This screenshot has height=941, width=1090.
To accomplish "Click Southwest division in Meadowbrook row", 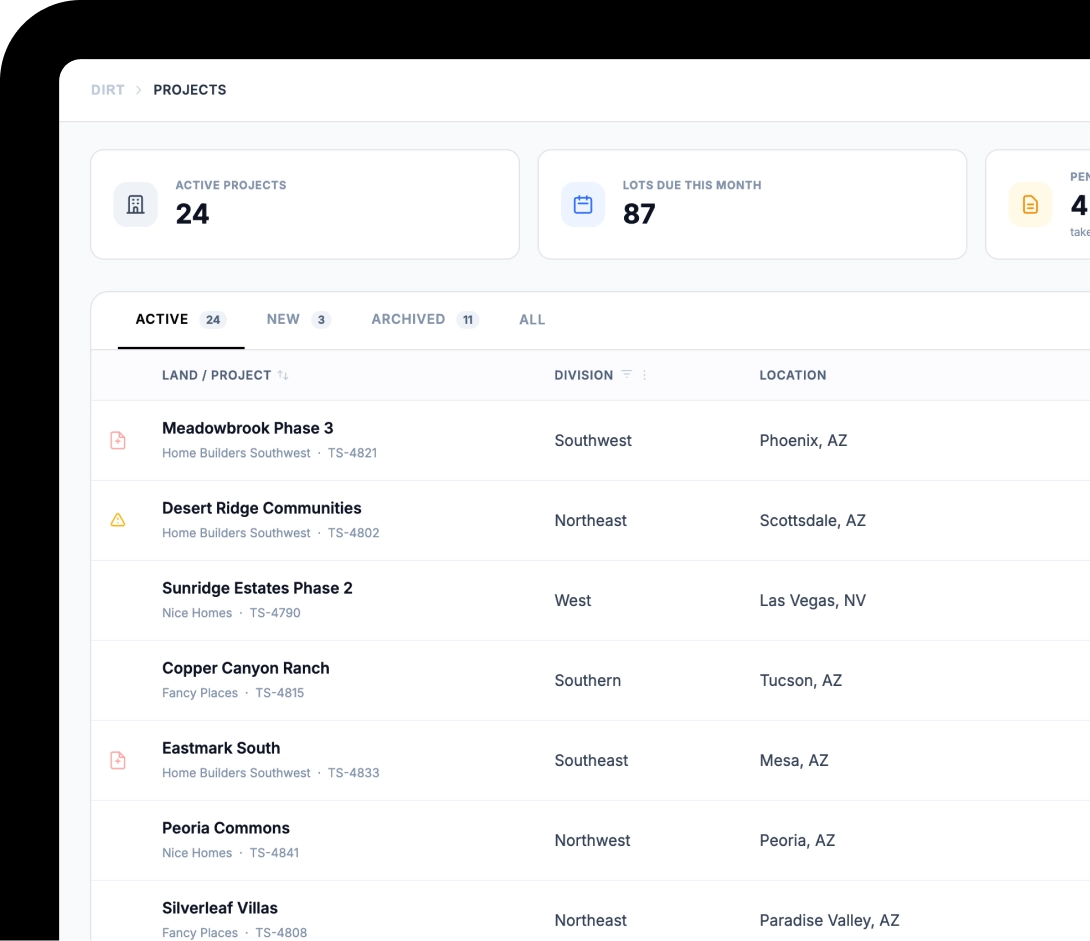I will [x=593, y=441].
